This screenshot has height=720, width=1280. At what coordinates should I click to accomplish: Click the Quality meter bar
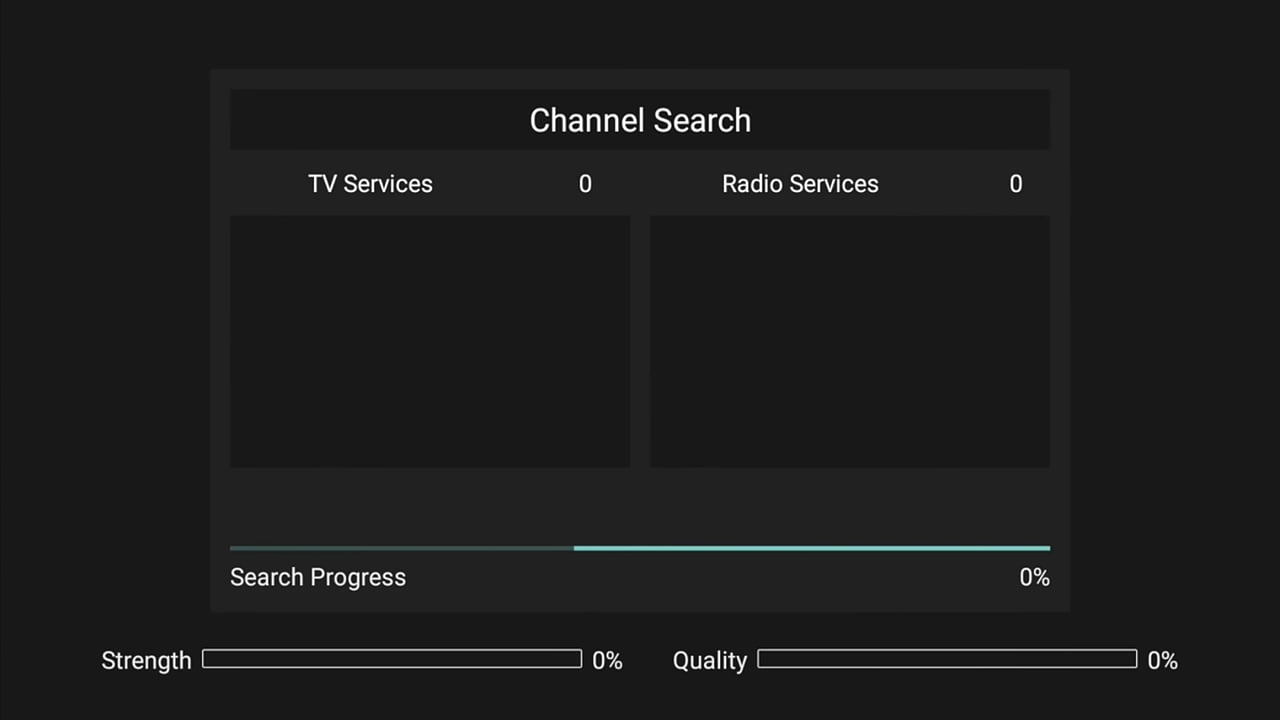[x=948, y=659]
